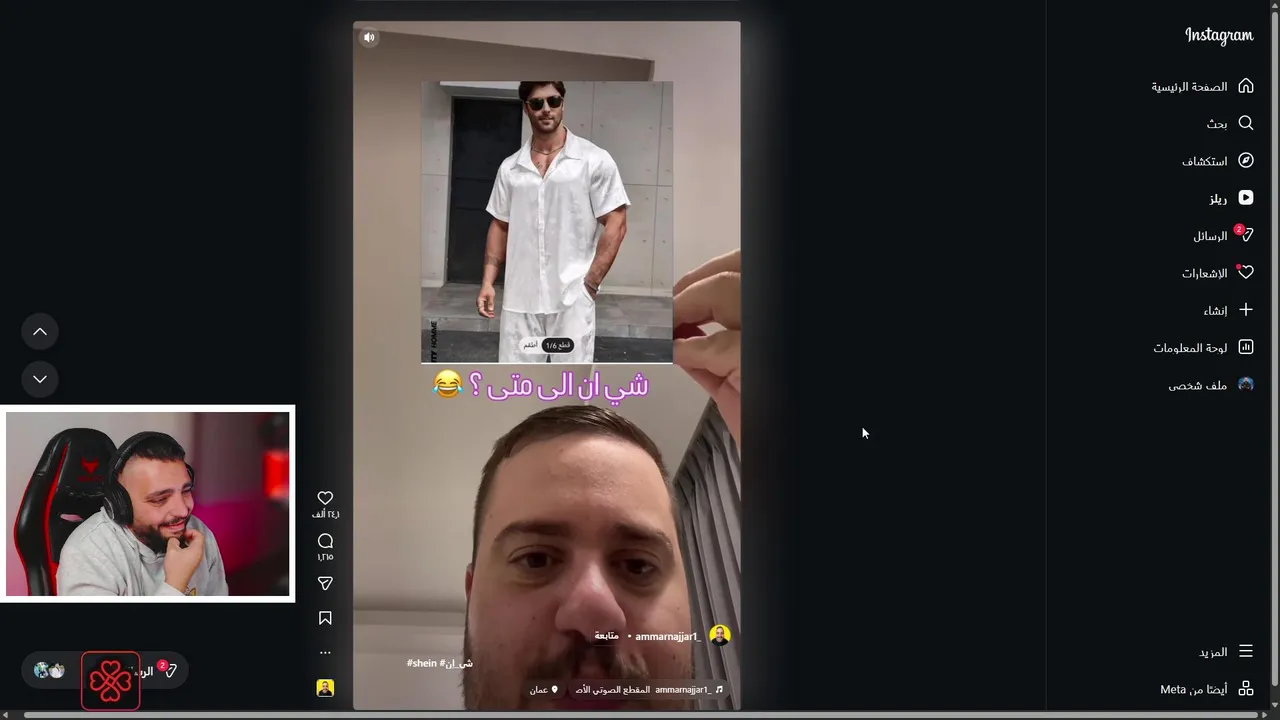The image size is (1280, 720).
Task: Toggle the reel's sound speaker icon
Action: [x=369, y=37]
